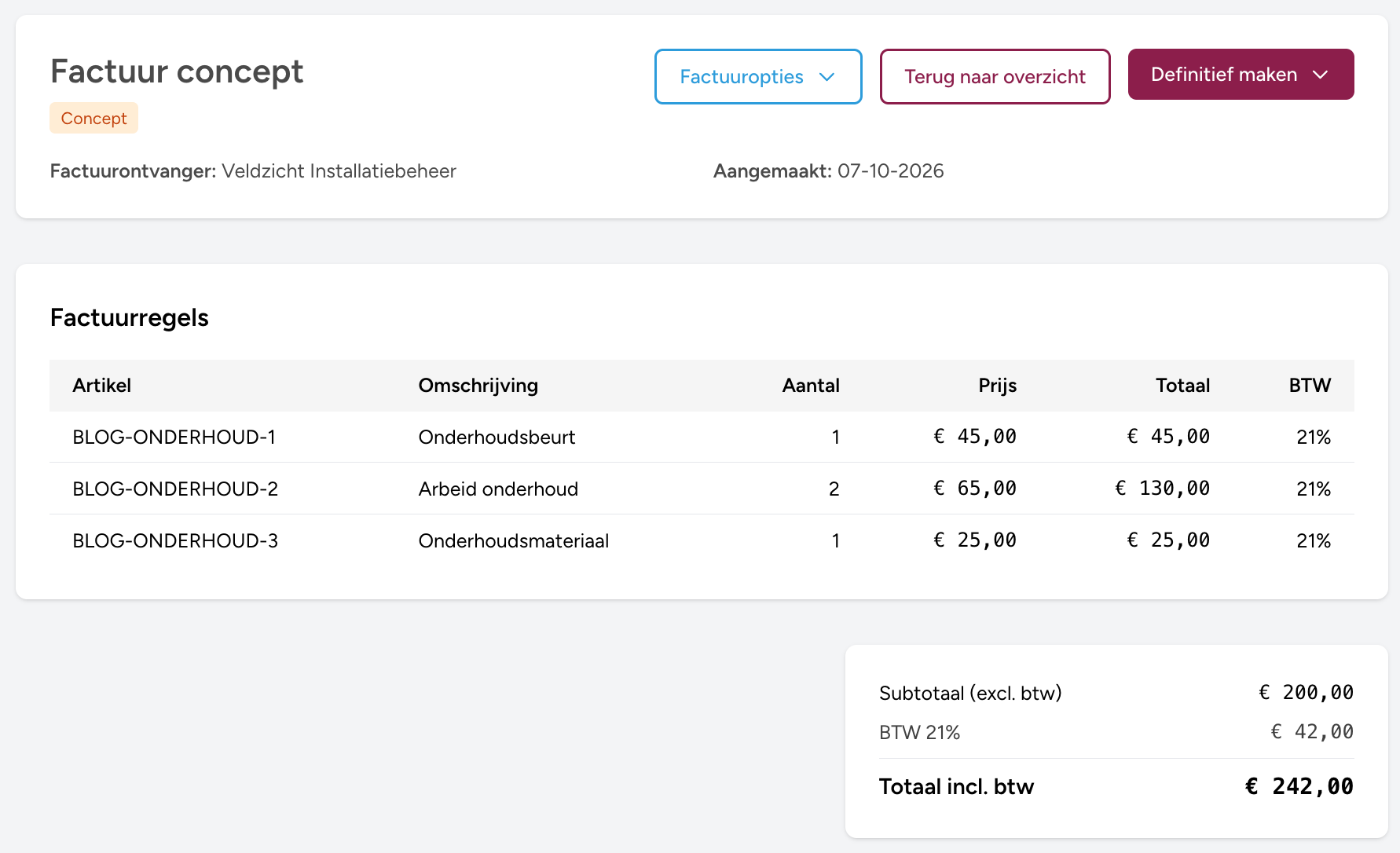The image size is (1400, 853).
Task: Click 21% BTW in BLOG-ONDERHOUD-3 row
Action: [1314, 540]
